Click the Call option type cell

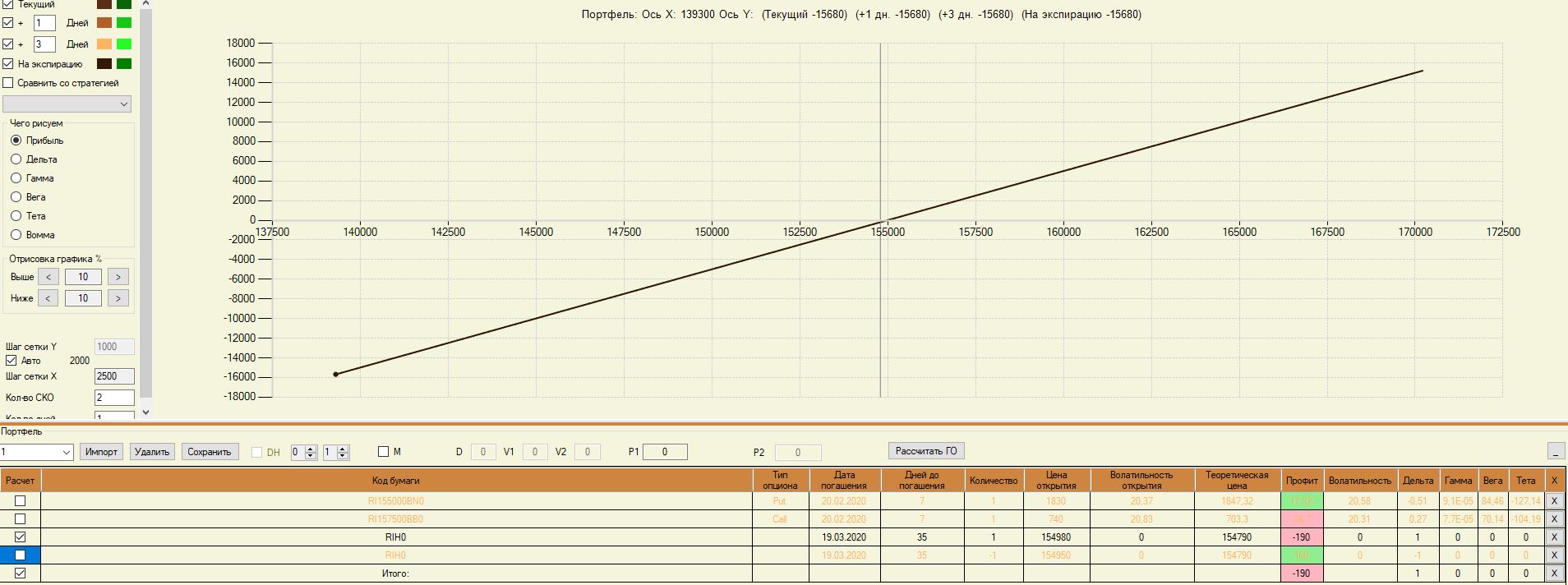coord(781,519)
